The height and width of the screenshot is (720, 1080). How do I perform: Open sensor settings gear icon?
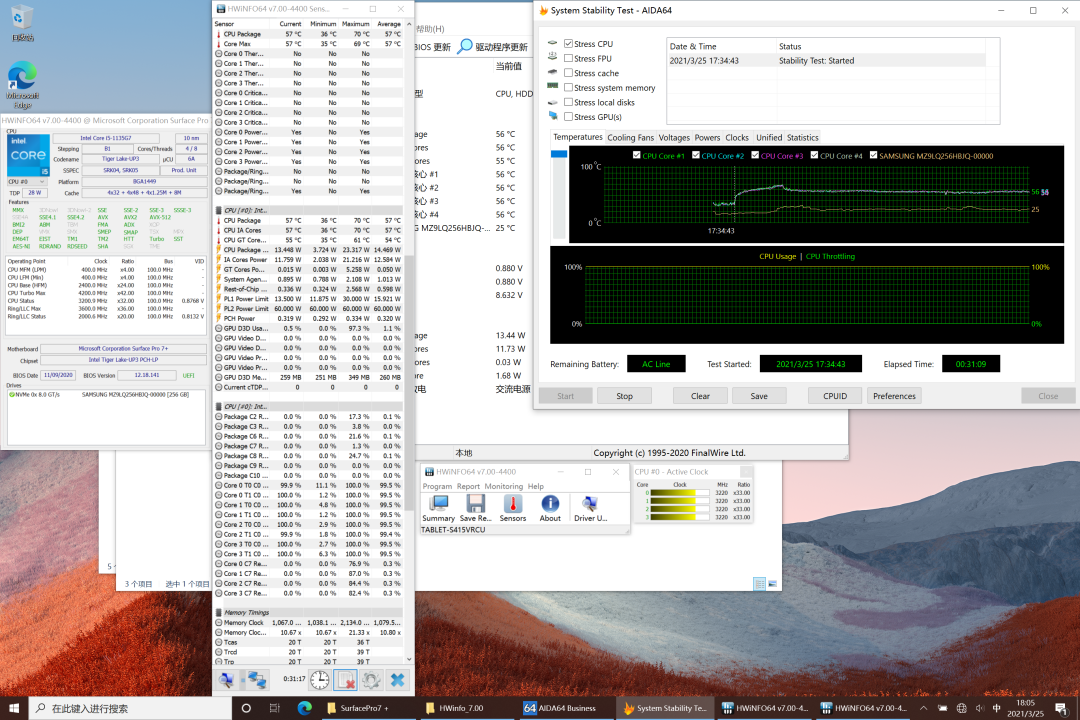tap(371, 680)
